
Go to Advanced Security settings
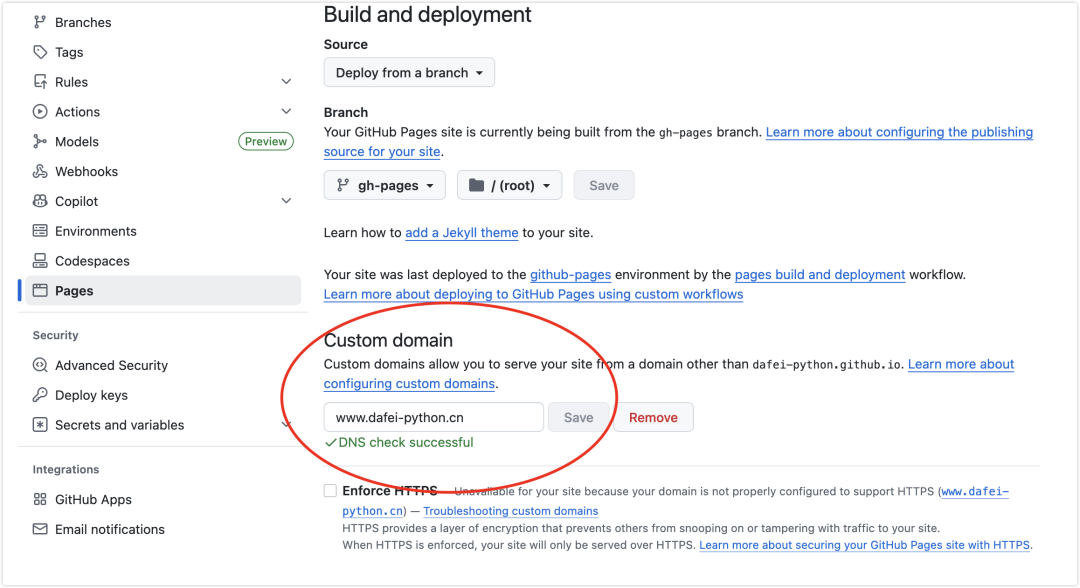(x=111, y=365)
